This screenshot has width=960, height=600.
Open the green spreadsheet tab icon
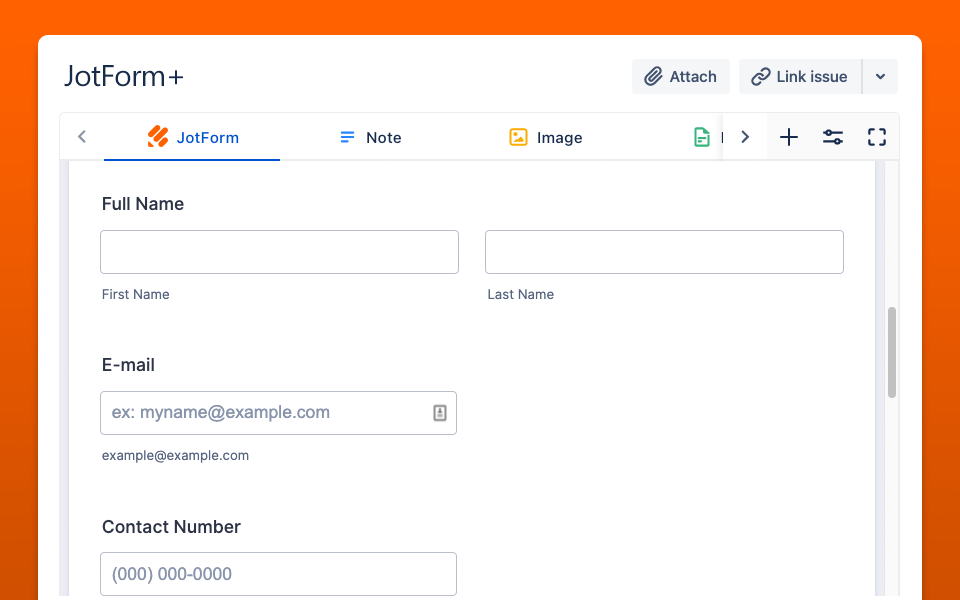[701, 137]
